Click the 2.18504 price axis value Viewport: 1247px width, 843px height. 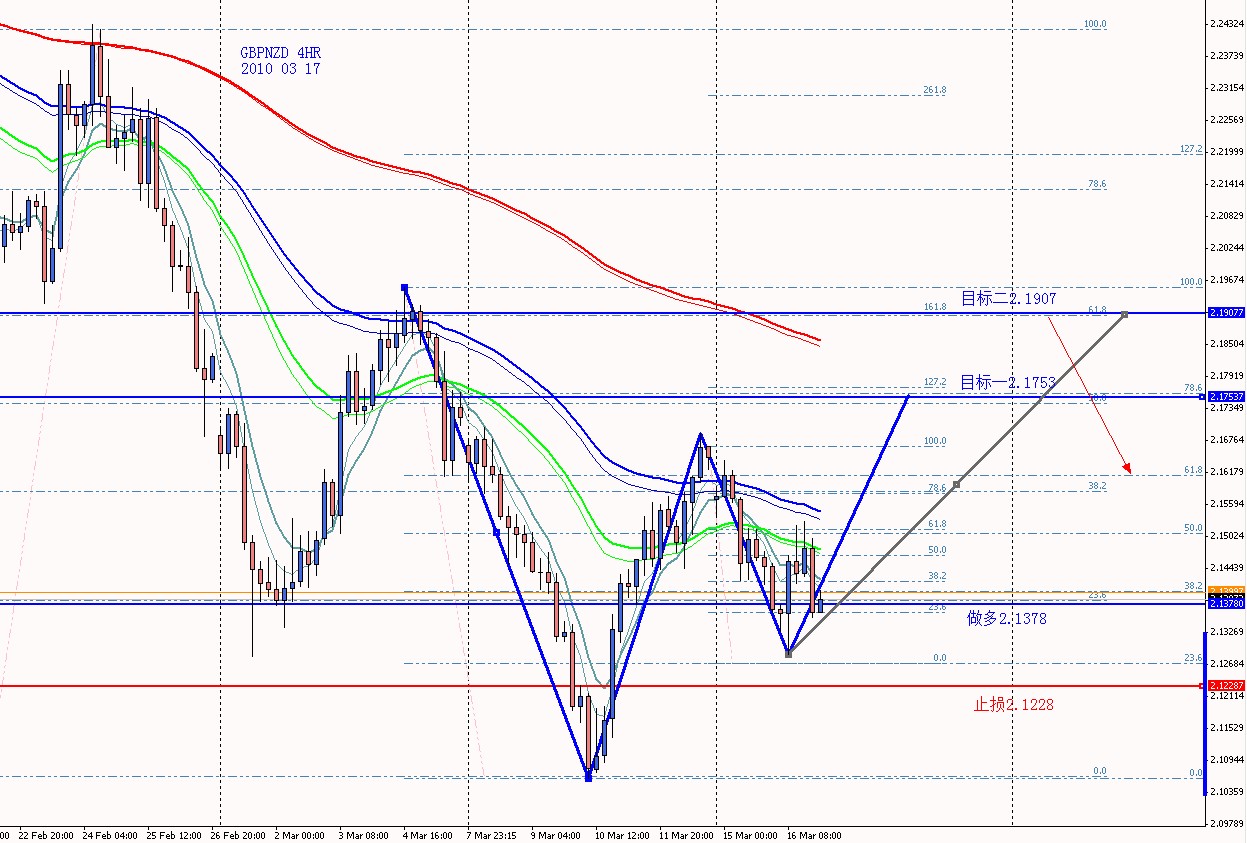tap(1225, 343)
